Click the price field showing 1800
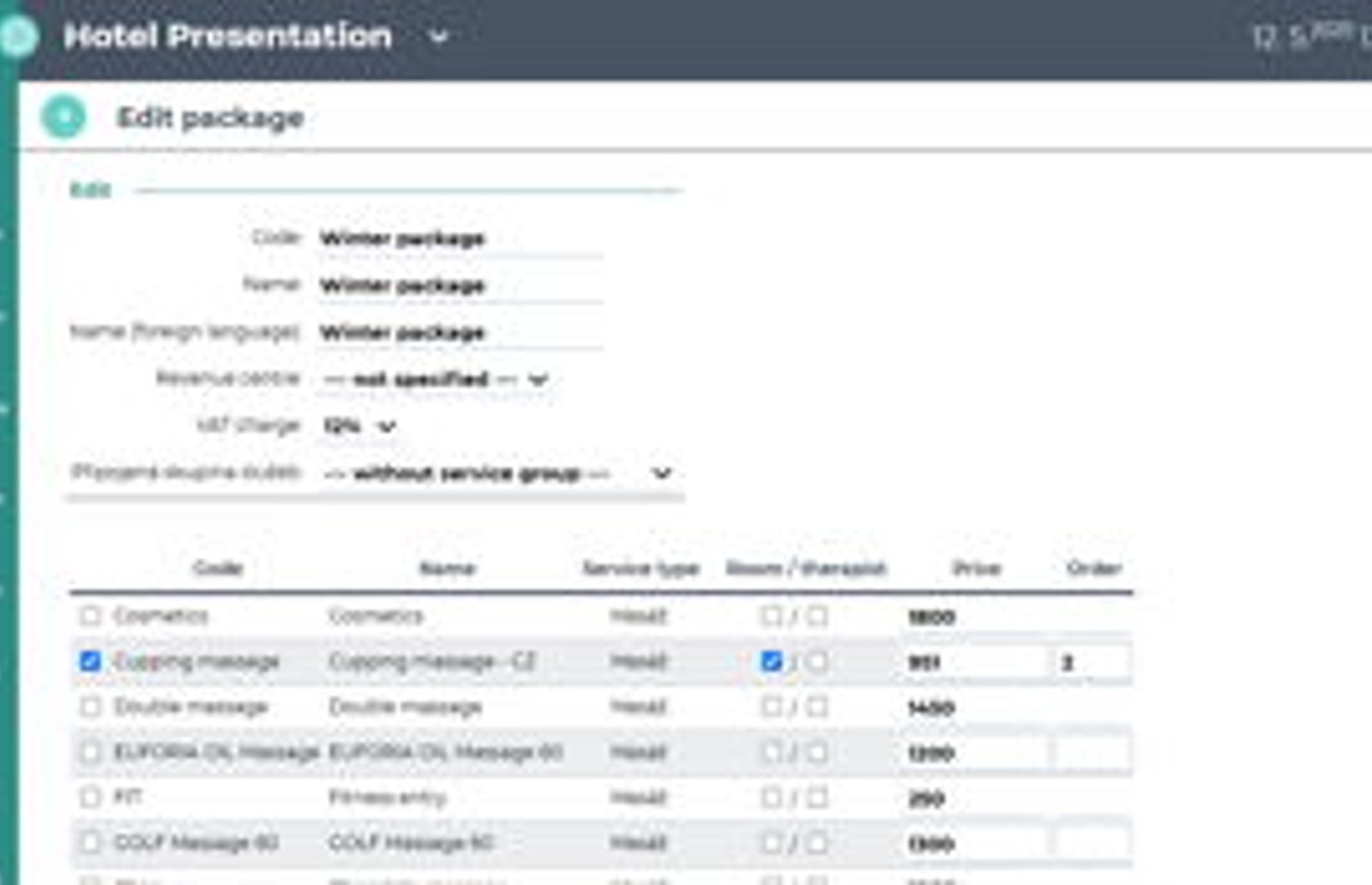 974,617
